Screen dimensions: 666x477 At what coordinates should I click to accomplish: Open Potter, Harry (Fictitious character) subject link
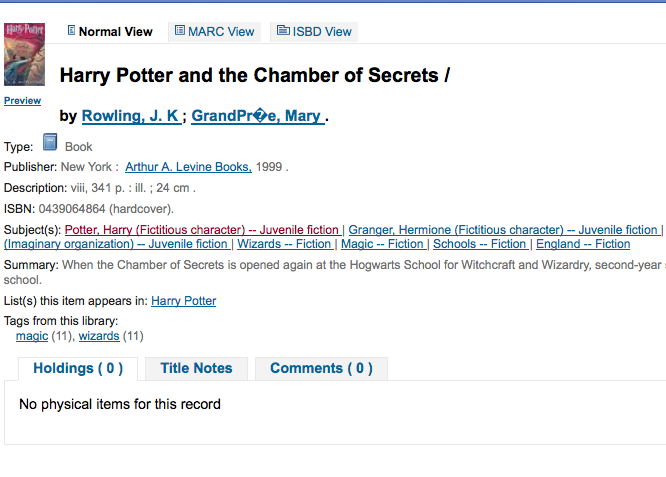(203, 230)
